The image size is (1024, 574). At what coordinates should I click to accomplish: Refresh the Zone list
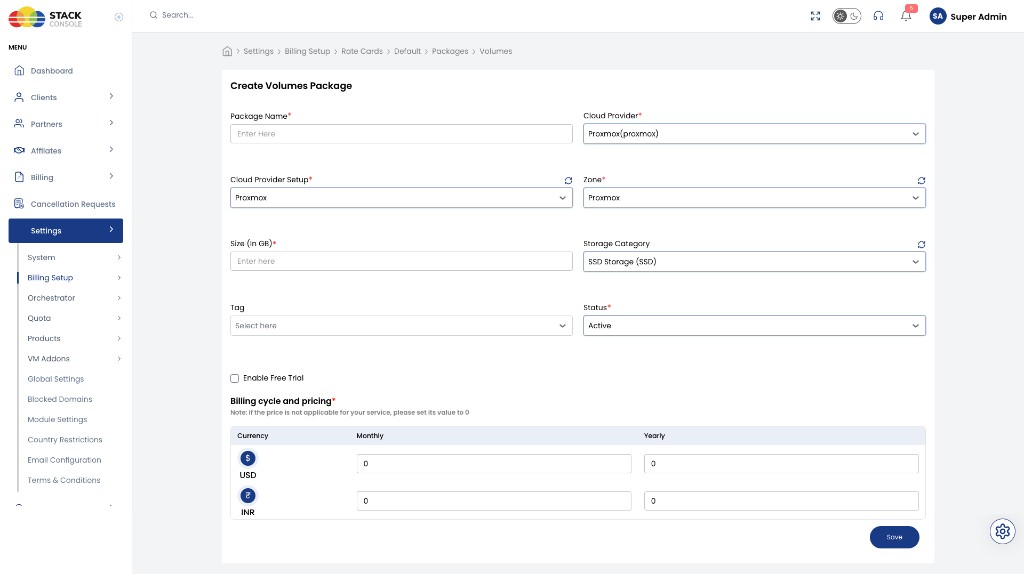click(x=921, y=180)
